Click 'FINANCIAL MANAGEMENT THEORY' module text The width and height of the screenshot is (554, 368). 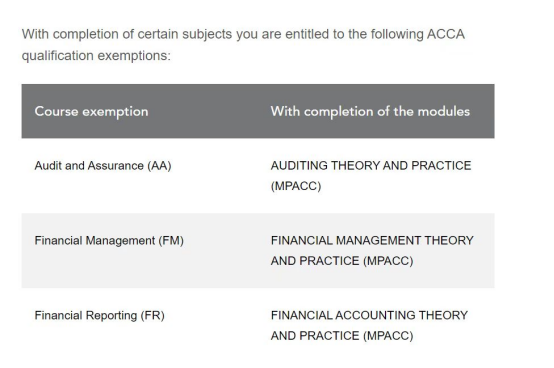(372, 240)
